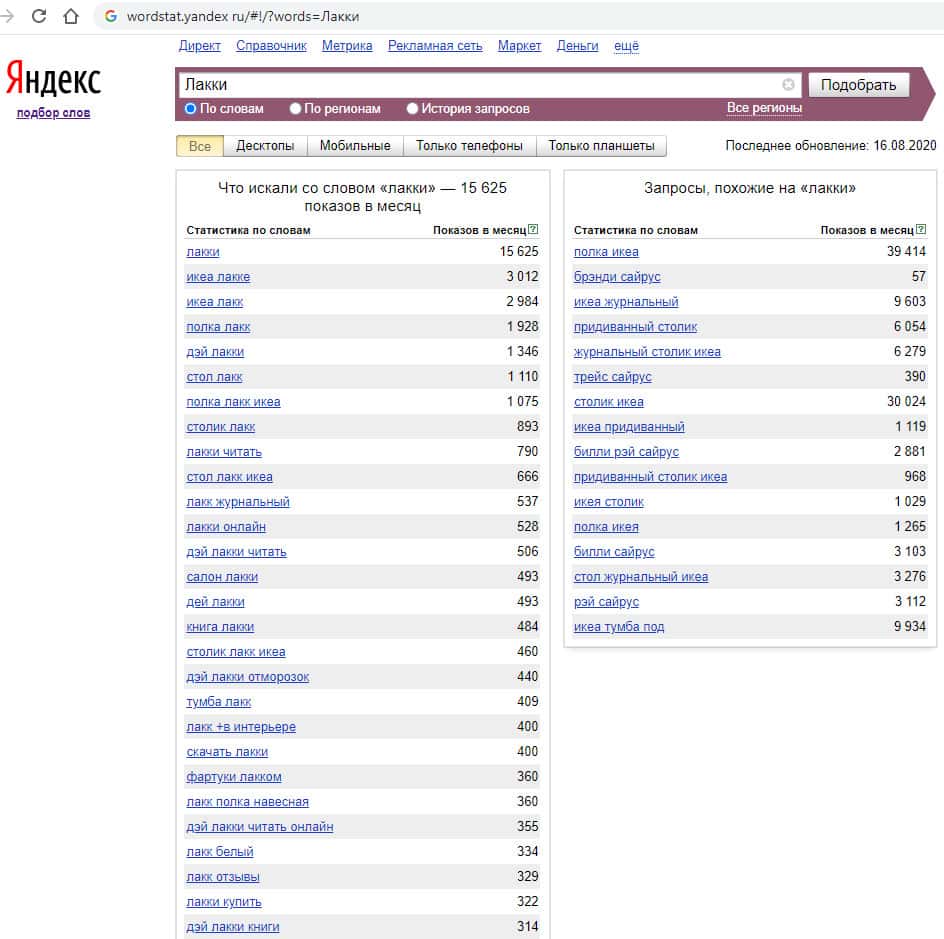The width and height of the screenshot is (944, 939).
Task: Open the лакки keyword link
Action: click(x=203, y=252)
